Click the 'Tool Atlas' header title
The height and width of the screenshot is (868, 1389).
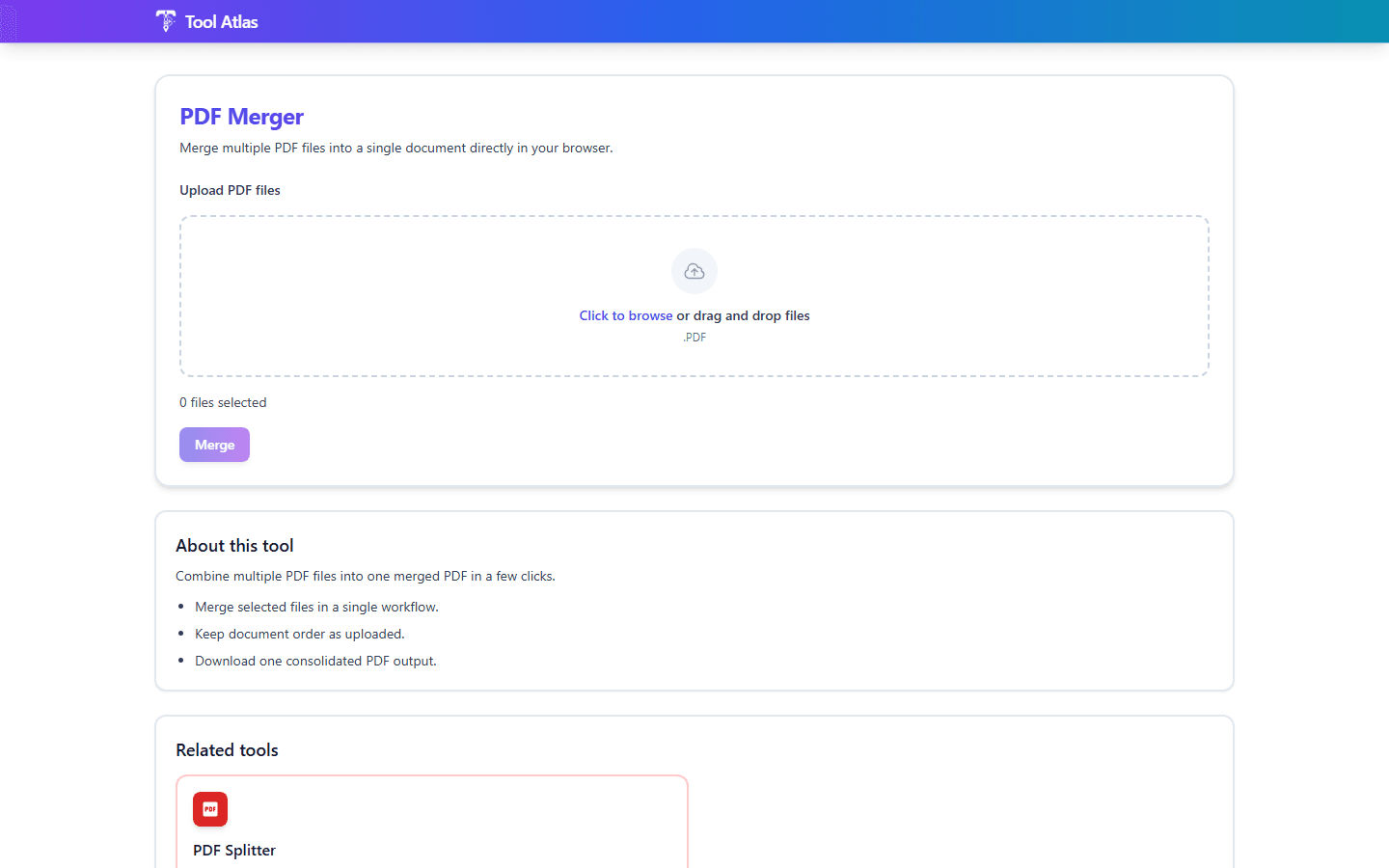point(221,21)
